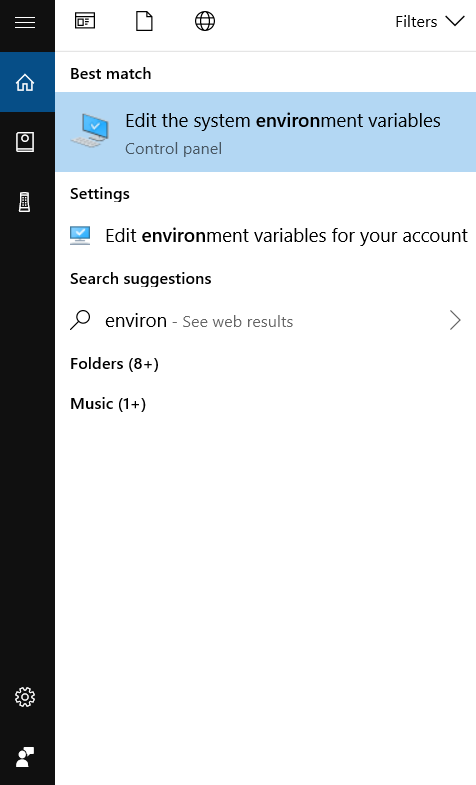Open Edit environment variables for your account
Viewport: 476px width, 785px height.
pyautogui.click(x=265, y=235)
